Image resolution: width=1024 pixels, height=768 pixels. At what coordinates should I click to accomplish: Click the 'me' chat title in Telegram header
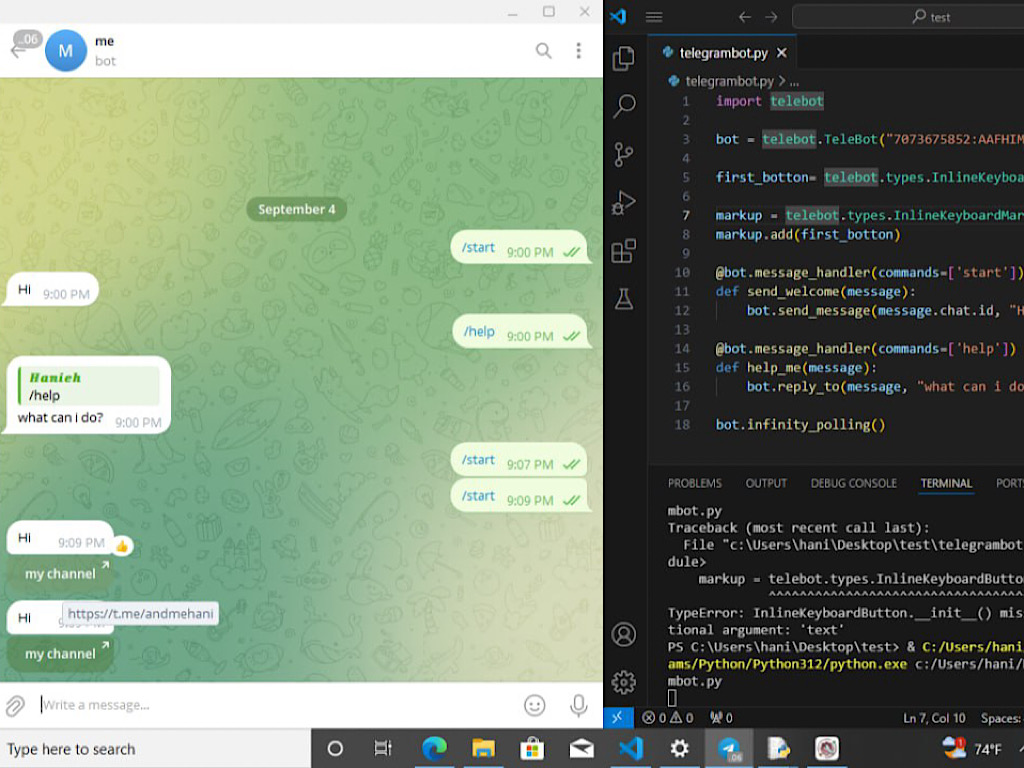(x=104, y=41)
